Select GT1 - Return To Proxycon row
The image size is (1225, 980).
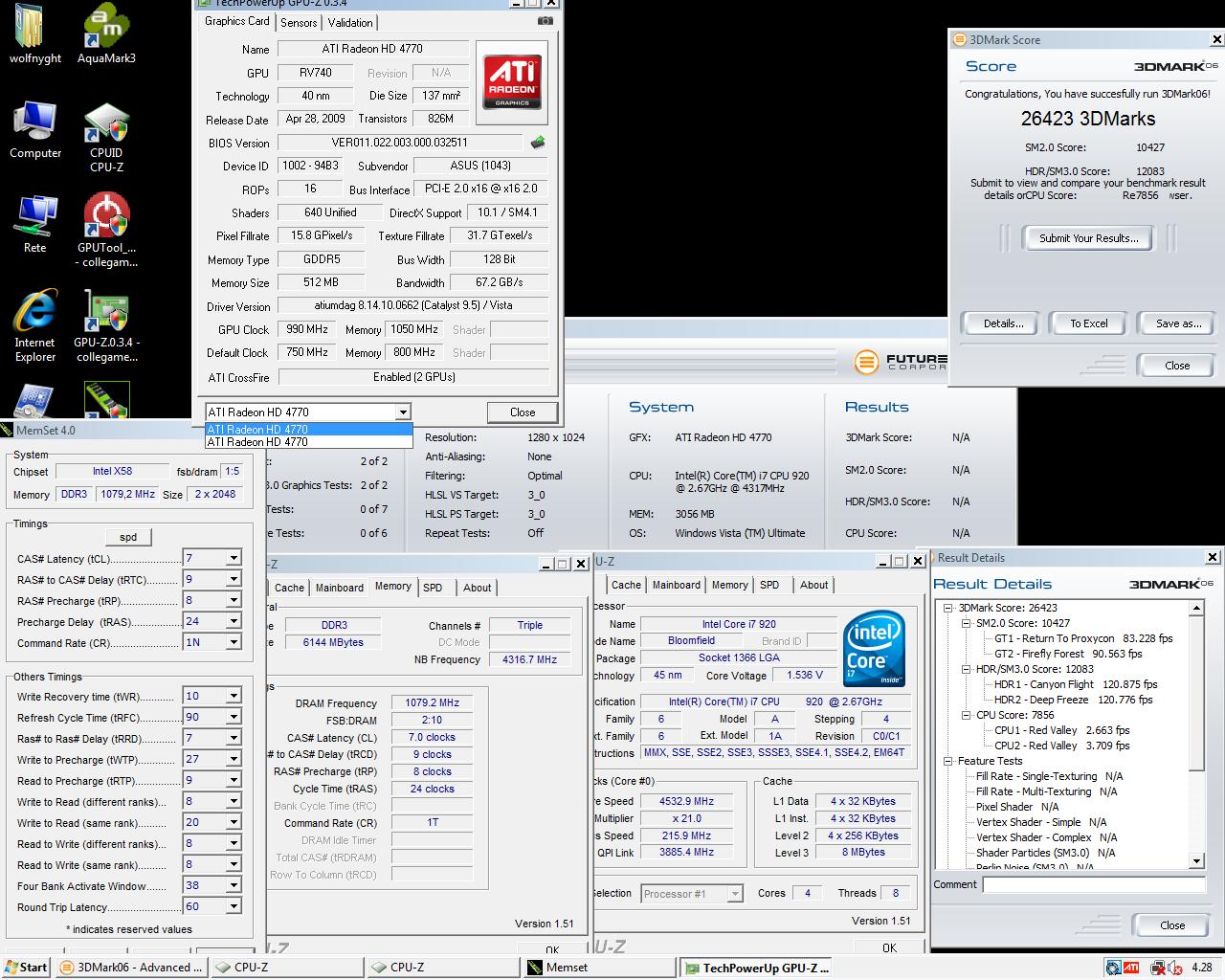pos(1083,638)
